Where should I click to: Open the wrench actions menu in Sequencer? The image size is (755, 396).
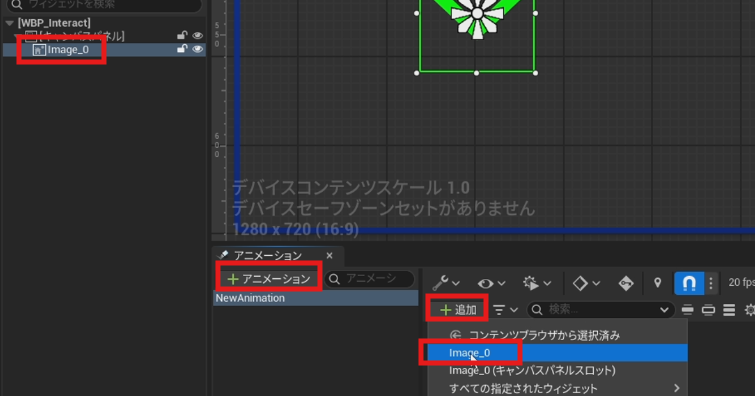point(445,283)
